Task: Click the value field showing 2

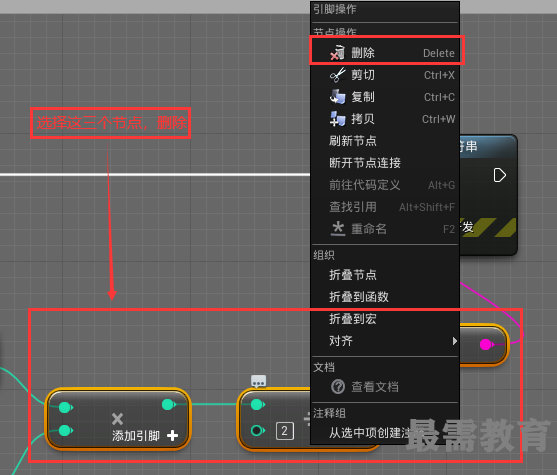Action: pyautogui.click(x=285, y=431)
